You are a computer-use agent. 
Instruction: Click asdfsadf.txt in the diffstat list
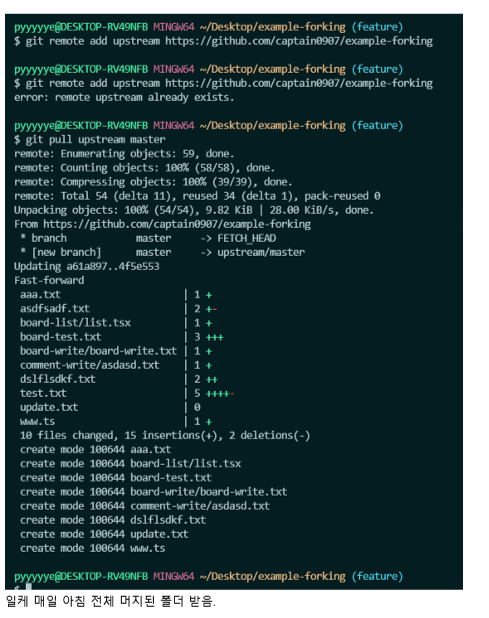55,309
